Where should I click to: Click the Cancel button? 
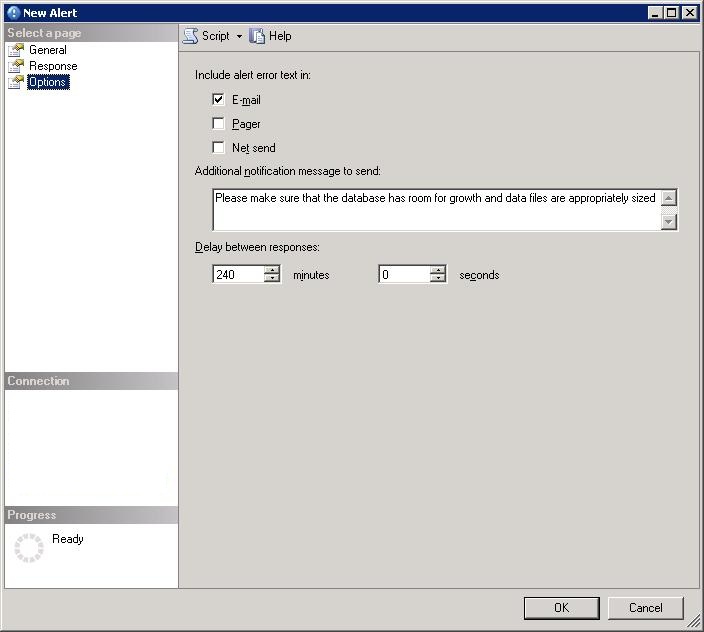tap(646, 608)
